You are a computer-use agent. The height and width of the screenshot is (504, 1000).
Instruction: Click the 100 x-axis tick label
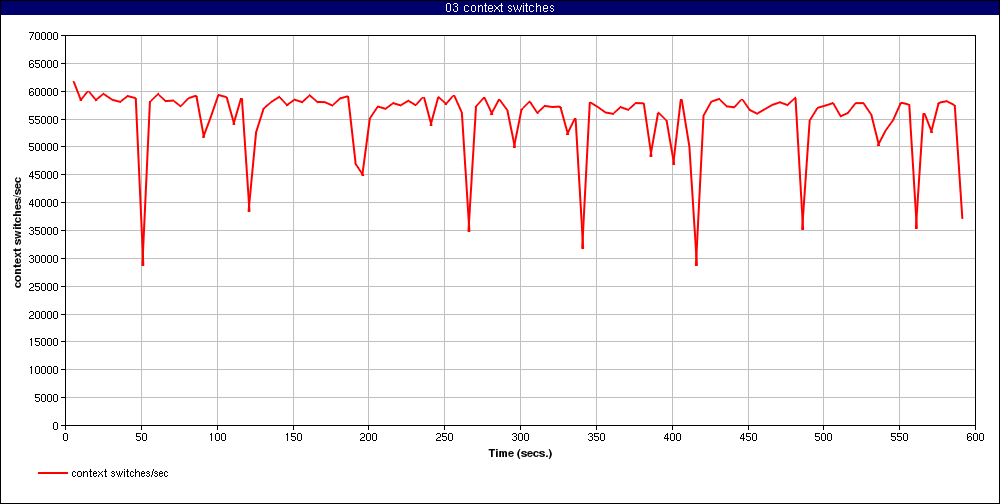click(217, 437)
